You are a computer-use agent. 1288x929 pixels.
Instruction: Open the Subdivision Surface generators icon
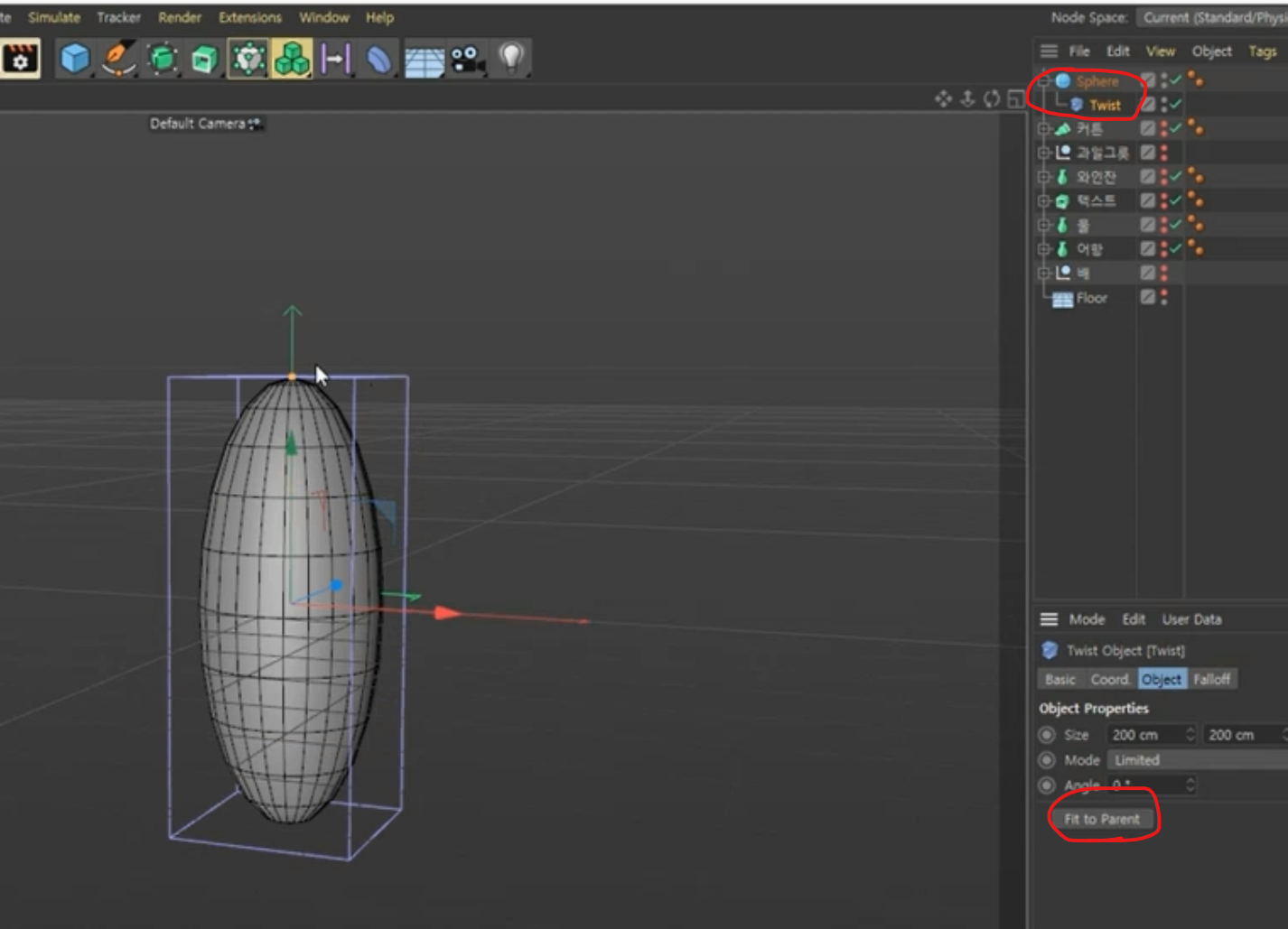tap(162, 60)
